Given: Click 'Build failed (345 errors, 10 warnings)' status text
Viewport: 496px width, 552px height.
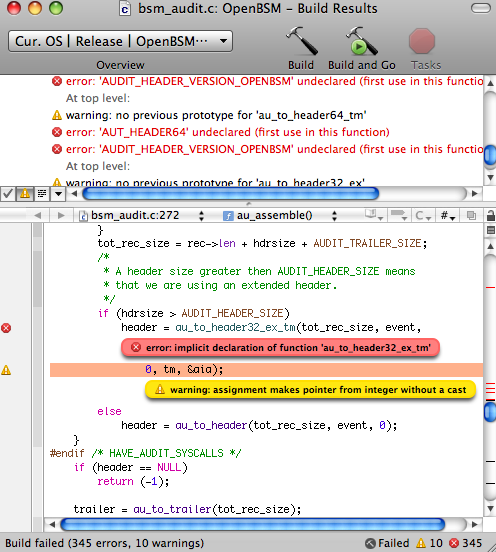Looking at the screenshot, I should click(x=105, y=543).
